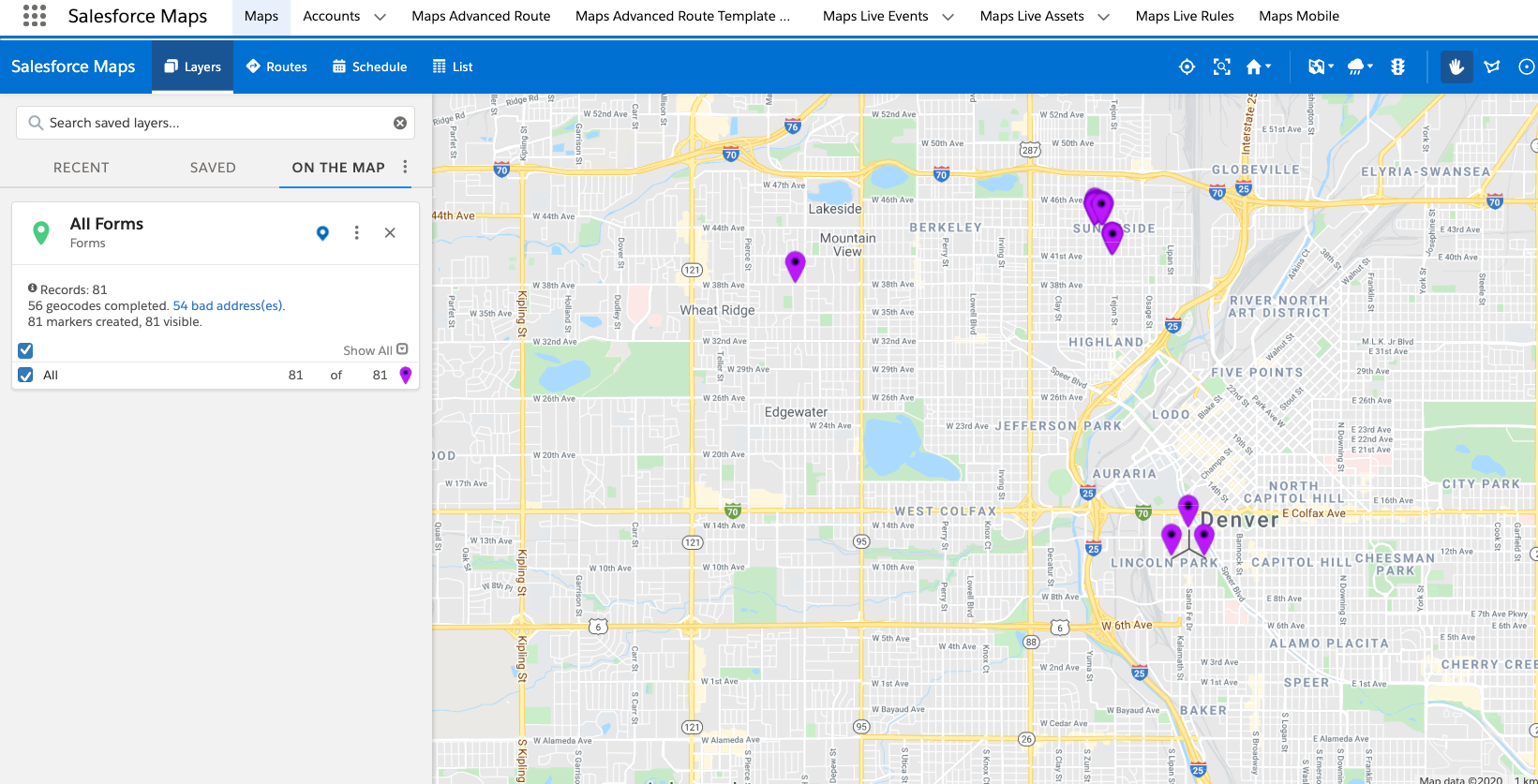Select the ON THE MAP tab
This screenshot has width=1538, height=784.
338,168
